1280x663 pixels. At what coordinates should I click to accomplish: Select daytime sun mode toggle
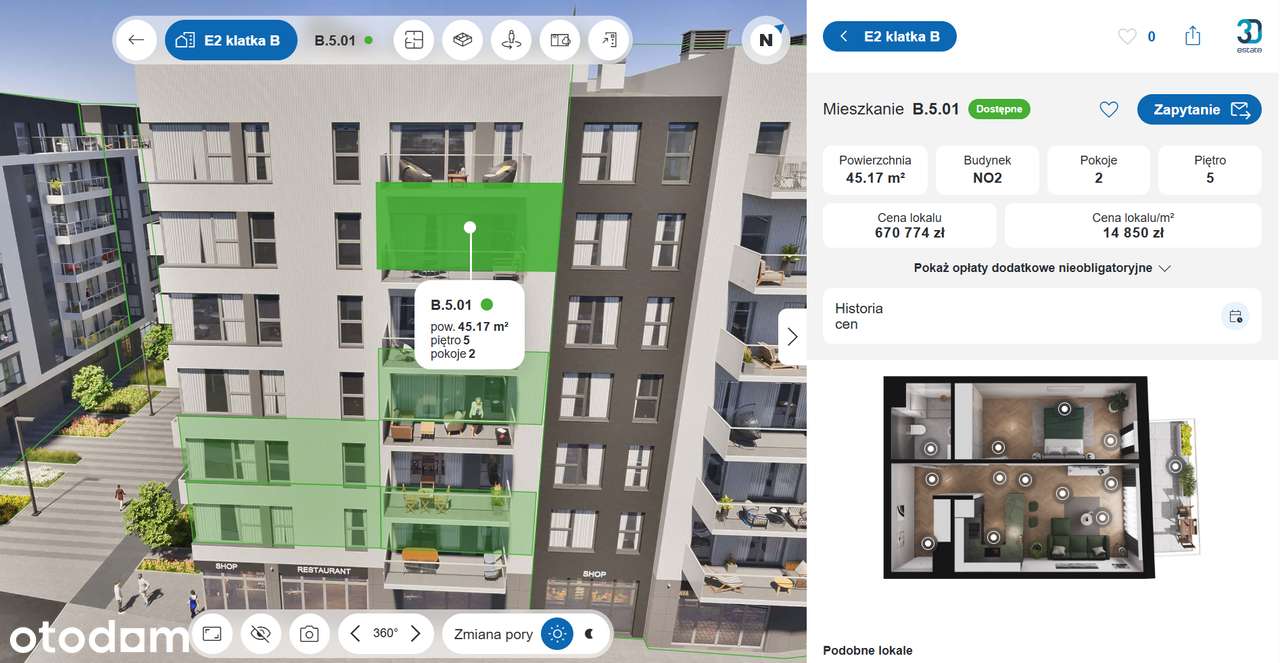point(557,633)
